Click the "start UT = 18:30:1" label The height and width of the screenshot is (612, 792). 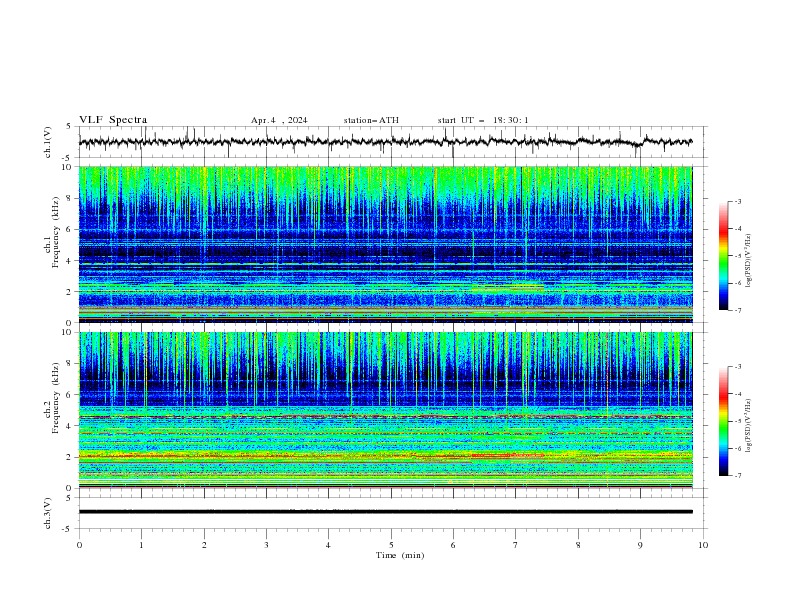click(x=483, y=120)
